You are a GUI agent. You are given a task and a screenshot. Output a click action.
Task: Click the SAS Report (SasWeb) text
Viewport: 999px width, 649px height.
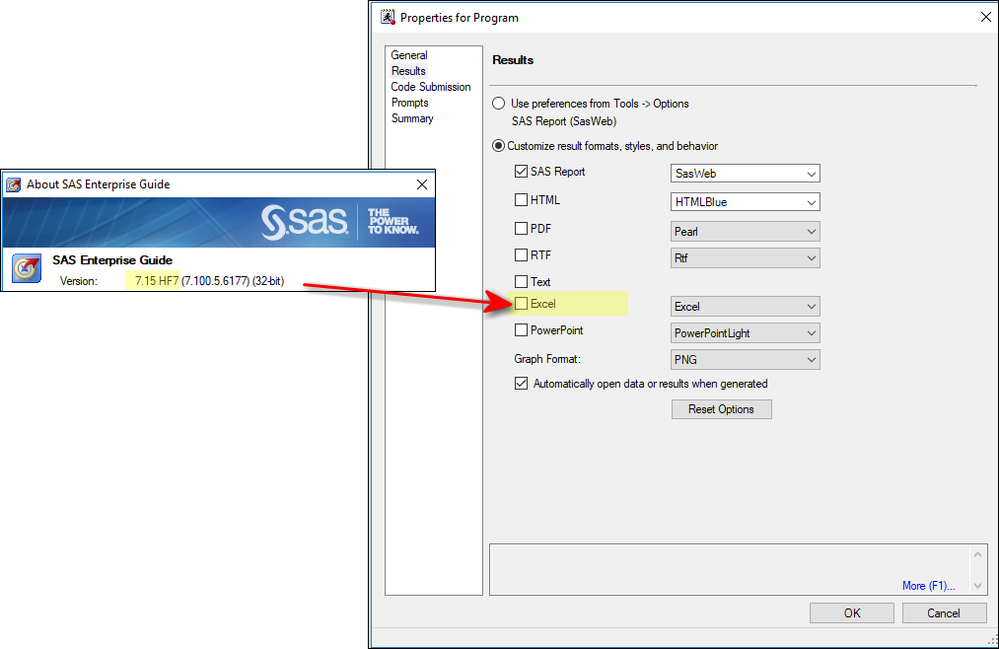(564, 121)
